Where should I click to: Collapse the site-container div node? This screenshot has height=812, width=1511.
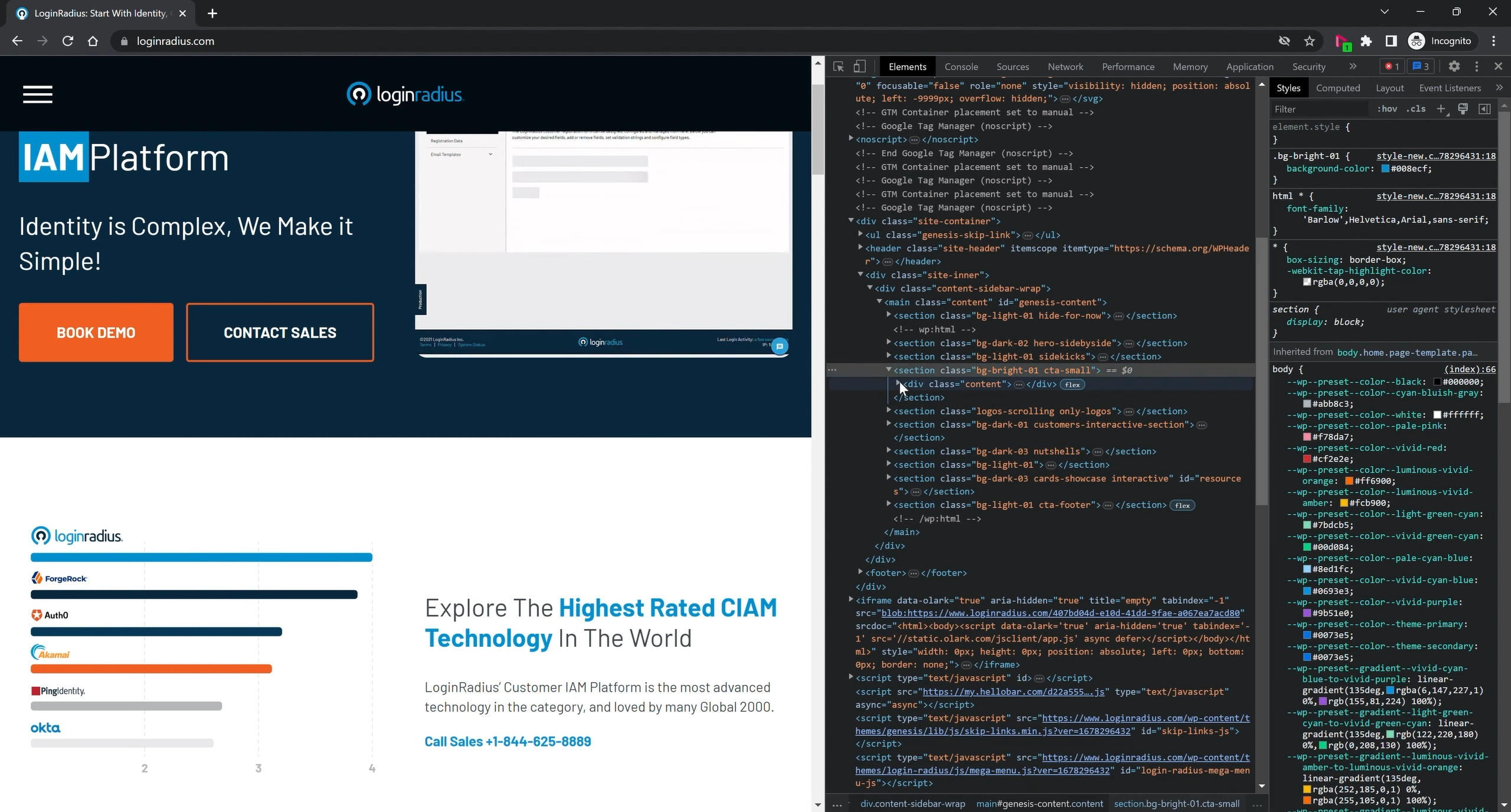click(x=851, y=221)
